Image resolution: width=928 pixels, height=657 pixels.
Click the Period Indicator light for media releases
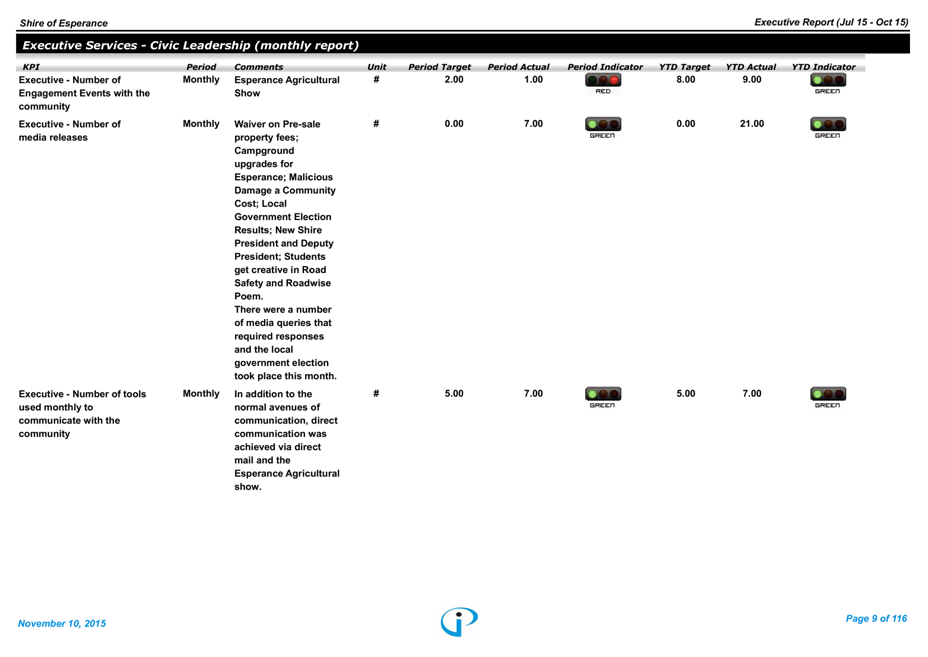tap(603, 129)
